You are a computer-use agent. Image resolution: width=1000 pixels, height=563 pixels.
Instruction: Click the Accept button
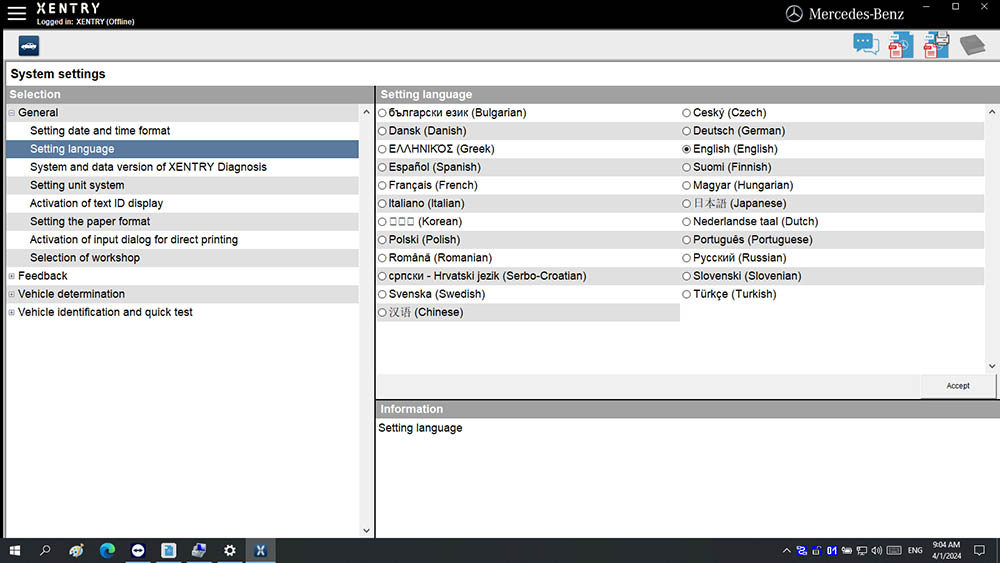tap(958, 386)
